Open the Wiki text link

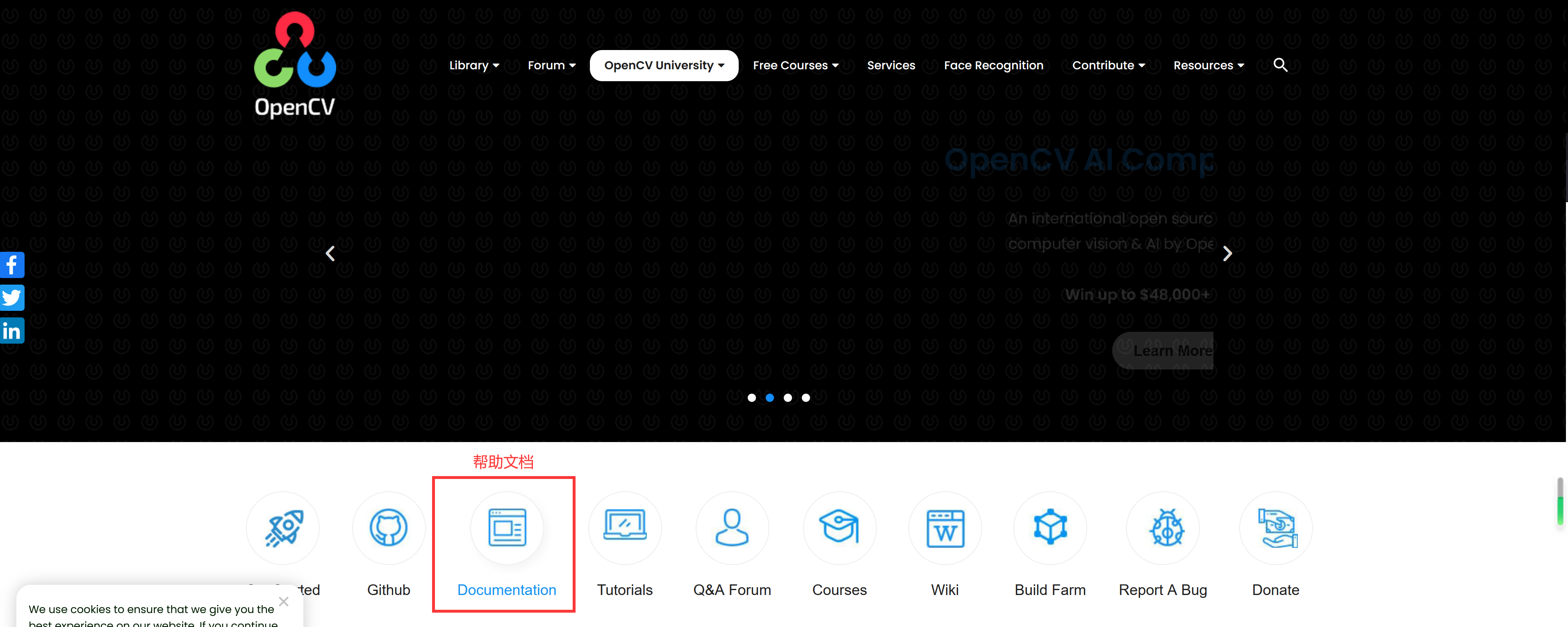click(x=945, y=589)
